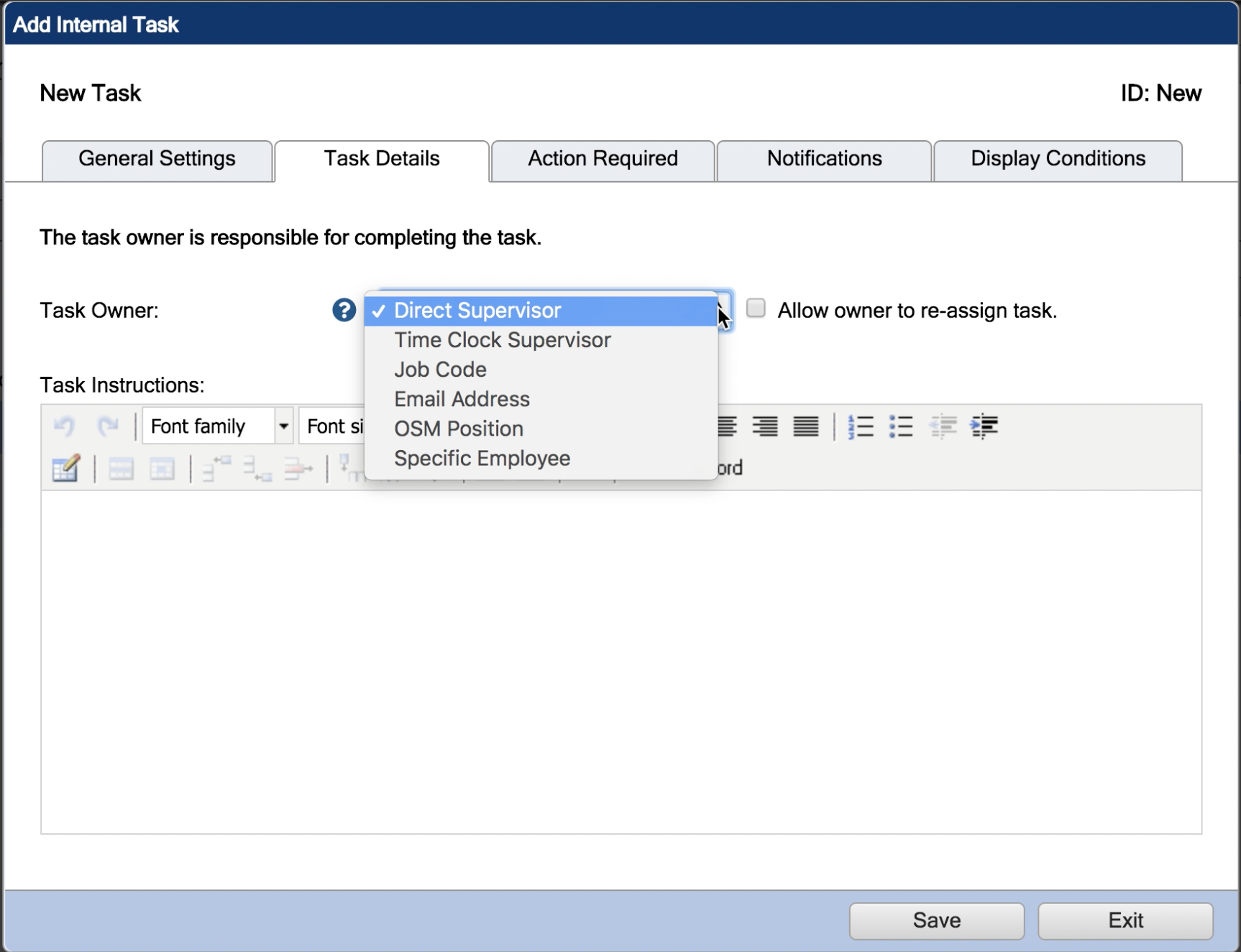Click the Redo icon in the editor toolbar

(109, 426)
